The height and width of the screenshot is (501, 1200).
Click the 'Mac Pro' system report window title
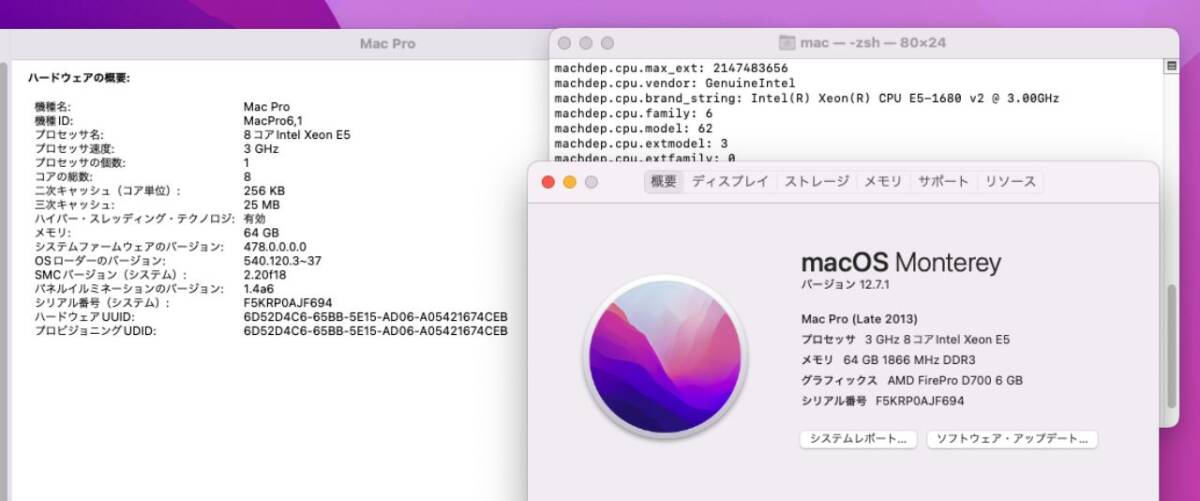387,44
